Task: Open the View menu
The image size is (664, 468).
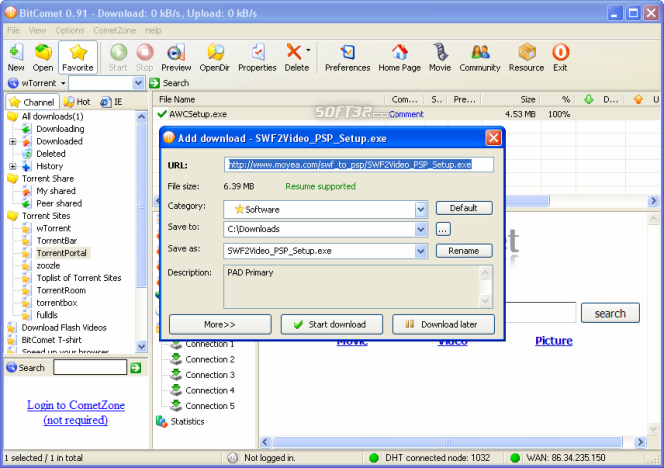Action: [37, 30]
